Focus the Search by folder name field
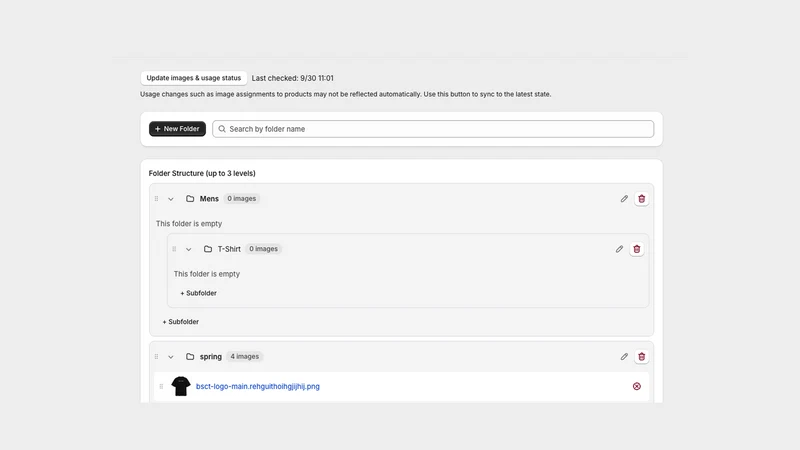Image resolution: width=800 pixels, height=450 pixels. pyautogui.click(x=433, y=129)
